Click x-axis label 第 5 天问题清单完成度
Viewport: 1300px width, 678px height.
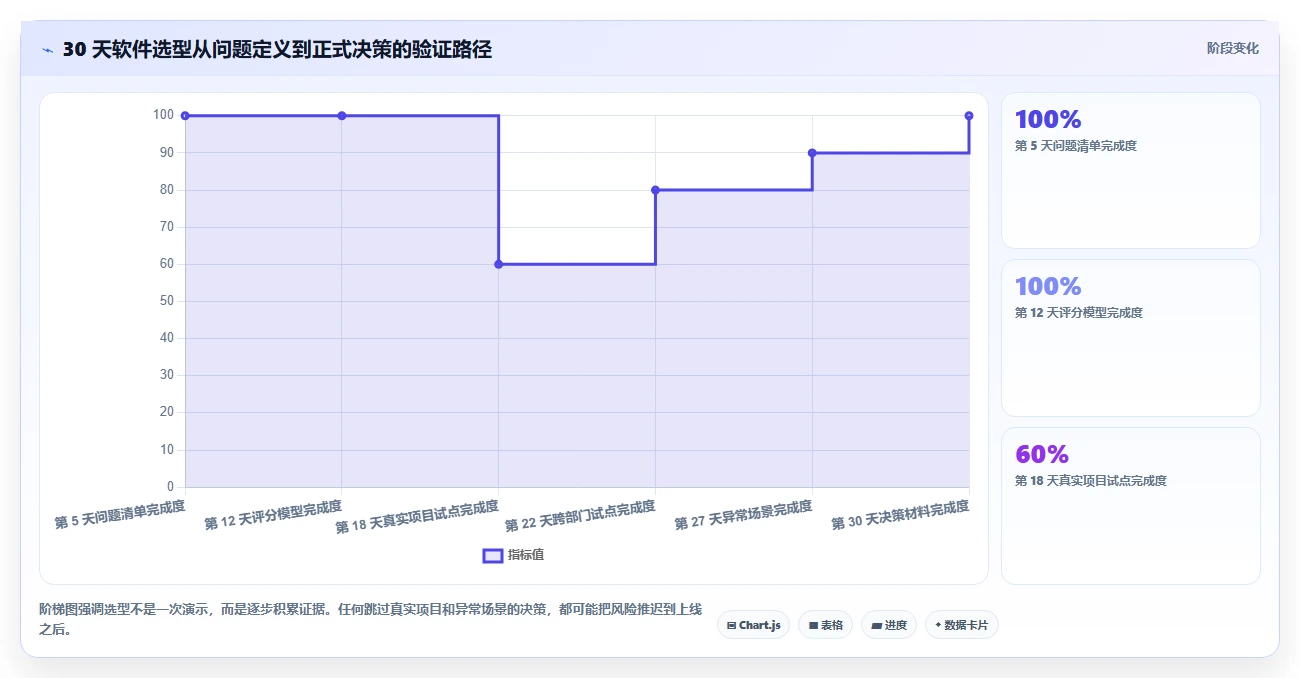point(120,515)
